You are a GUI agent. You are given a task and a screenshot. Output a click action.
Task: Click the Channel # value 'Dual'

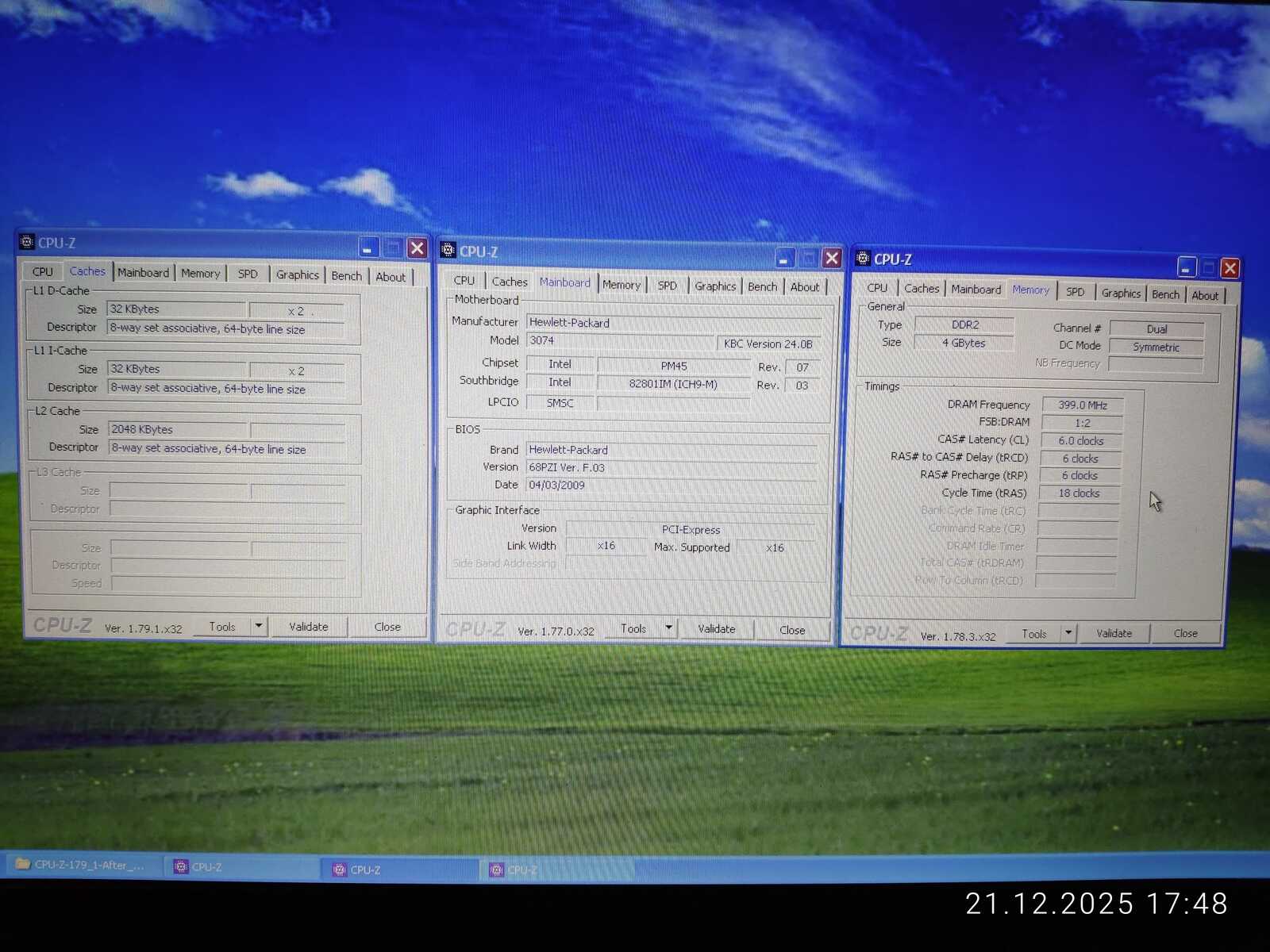(x=1156, y=329)
